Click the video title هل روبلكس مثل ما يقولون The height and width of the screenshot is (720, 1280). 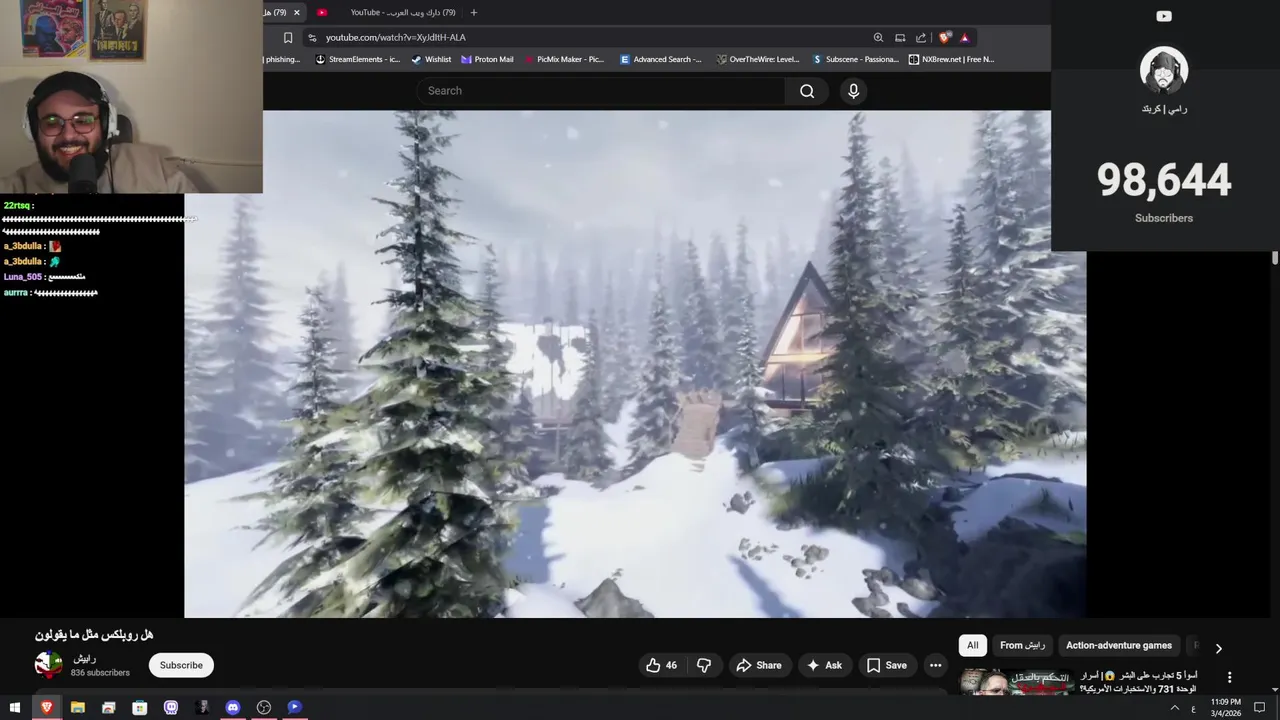[x=94, y=635]
